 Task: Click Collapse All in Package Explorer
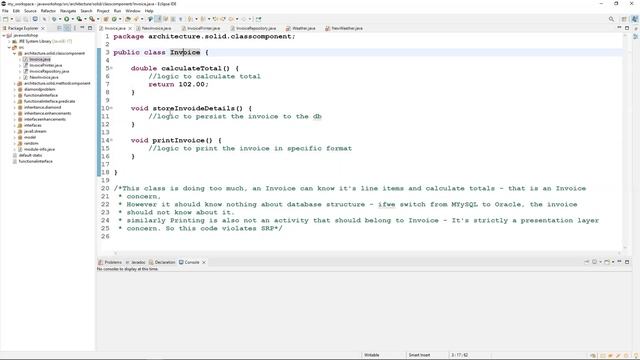coord(60,28)
